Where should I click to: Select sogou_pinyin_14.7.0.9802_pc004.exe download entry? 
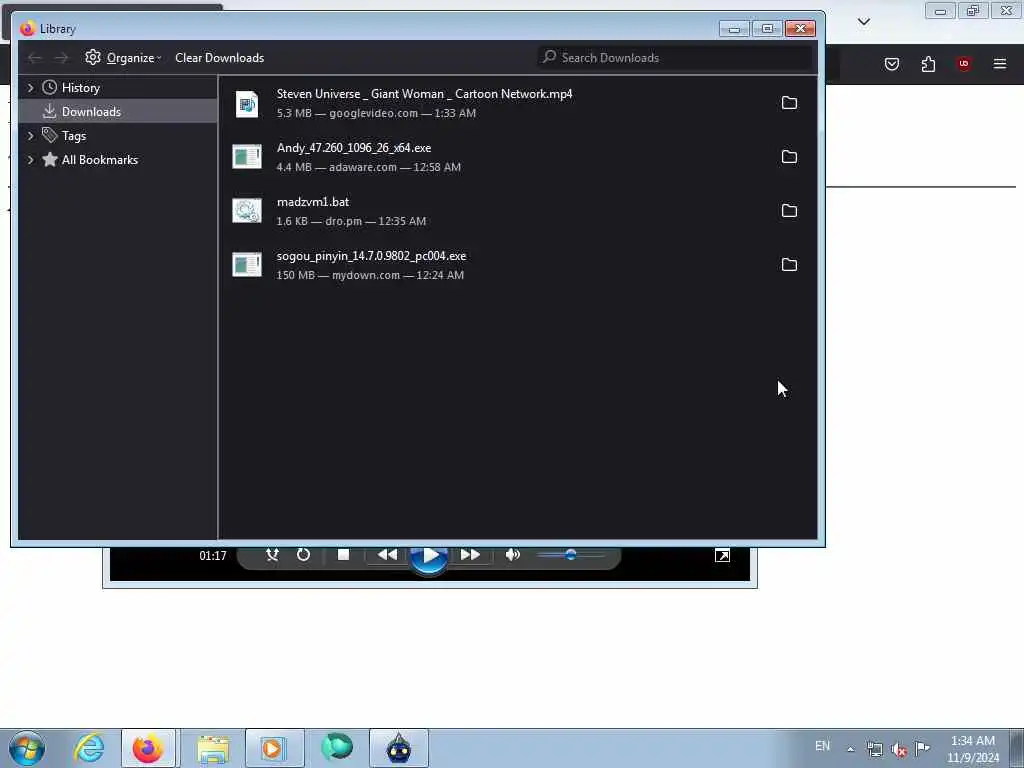pos(517,264)
